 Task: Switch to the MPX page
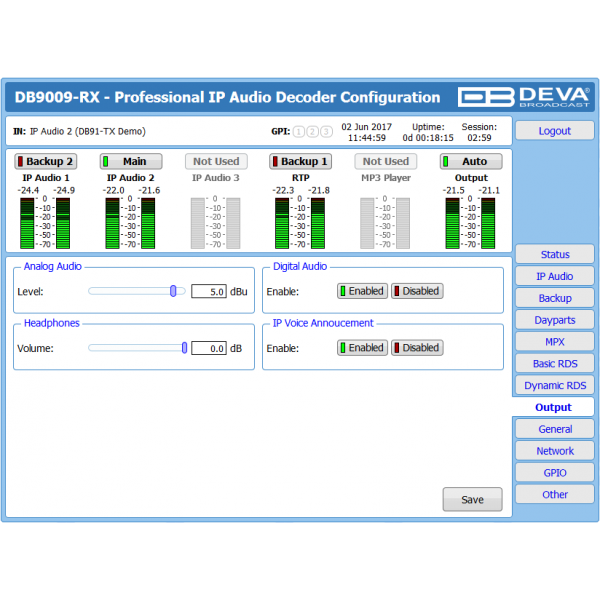[554, 342]
